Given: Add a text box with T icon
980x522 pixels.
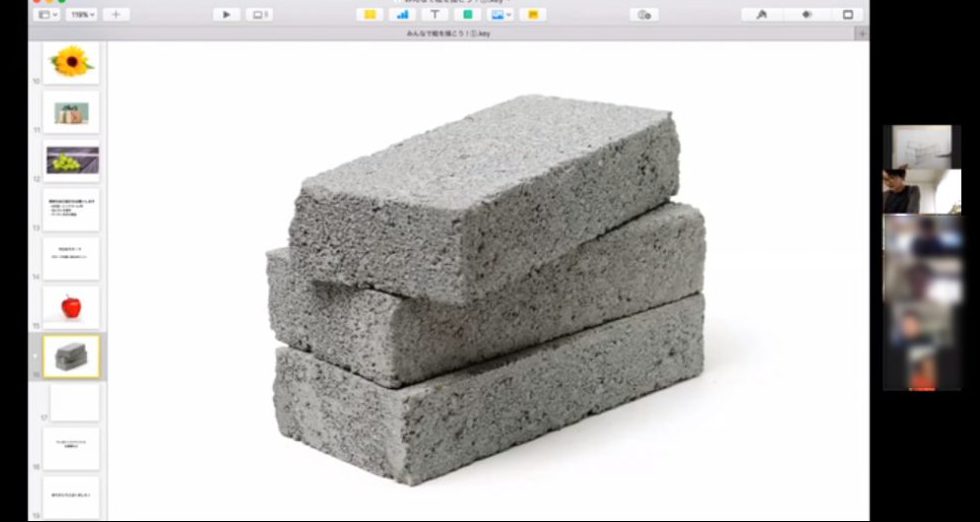Looking at the screenshot, I should click(x=435, y=14).
